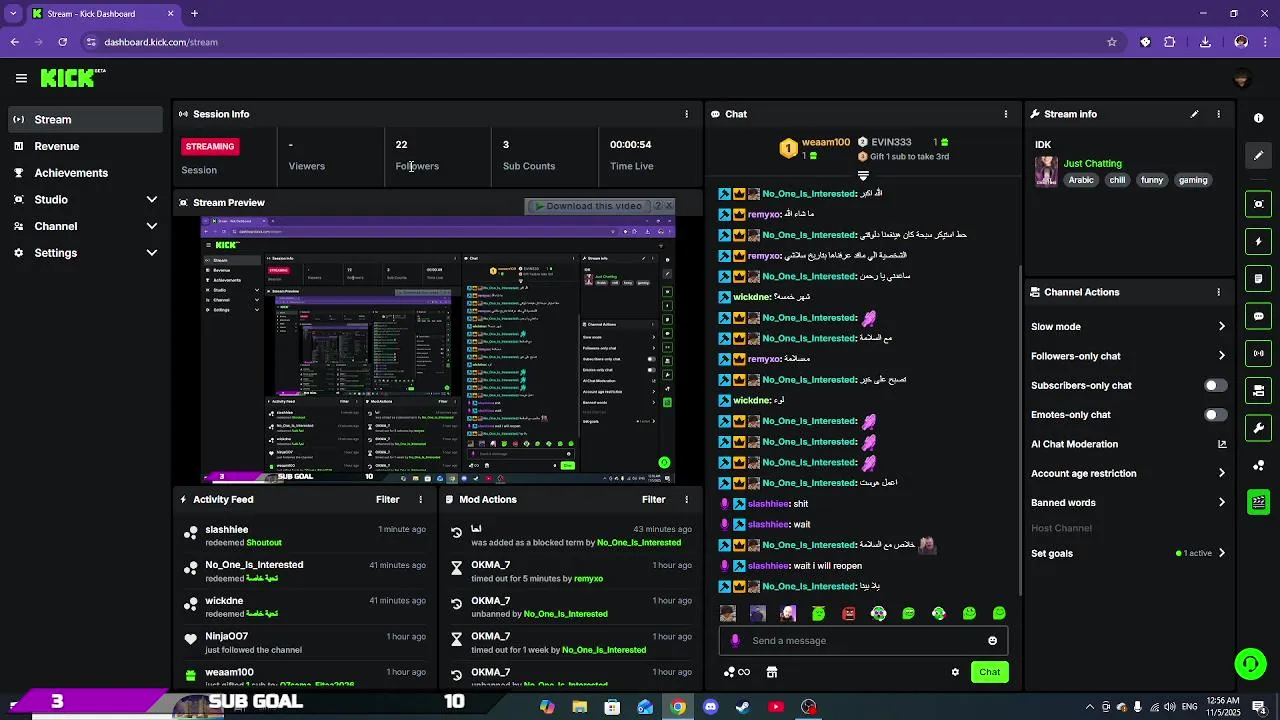Open the Mod Actions Filter

pyautogui.click(x=653, y=499)
